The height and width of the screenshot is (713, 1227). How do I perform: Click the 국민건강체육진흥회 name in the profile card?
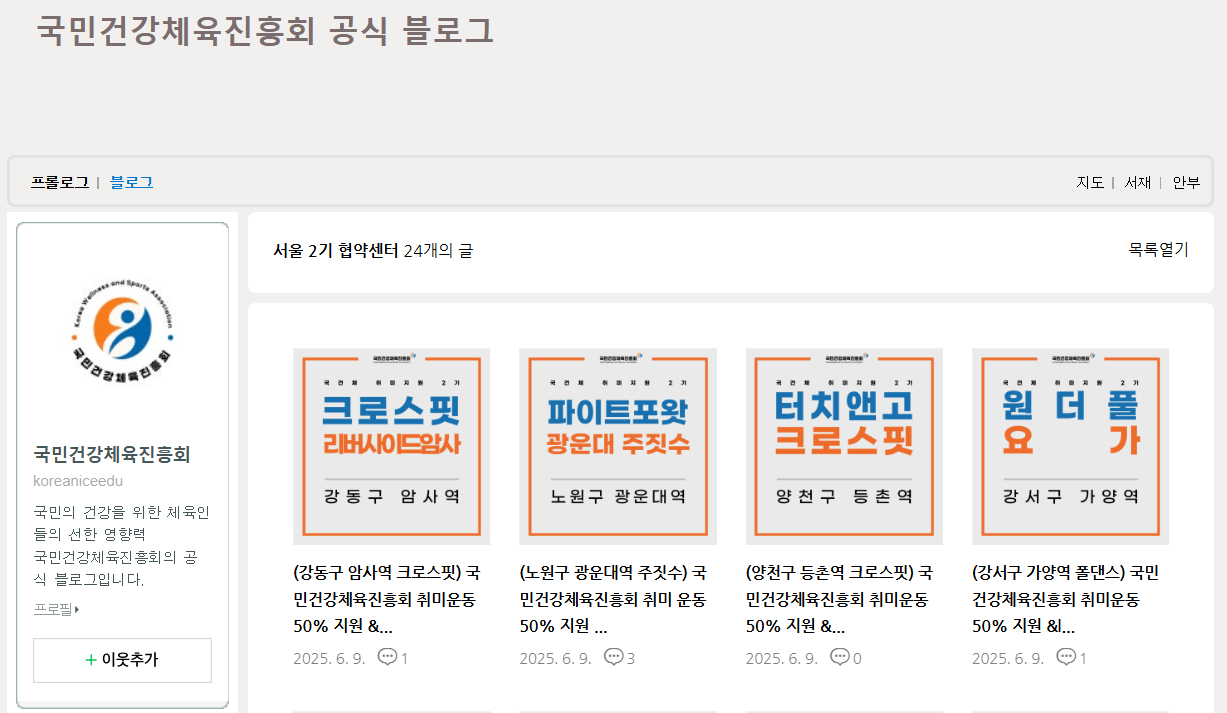point(112,455)
